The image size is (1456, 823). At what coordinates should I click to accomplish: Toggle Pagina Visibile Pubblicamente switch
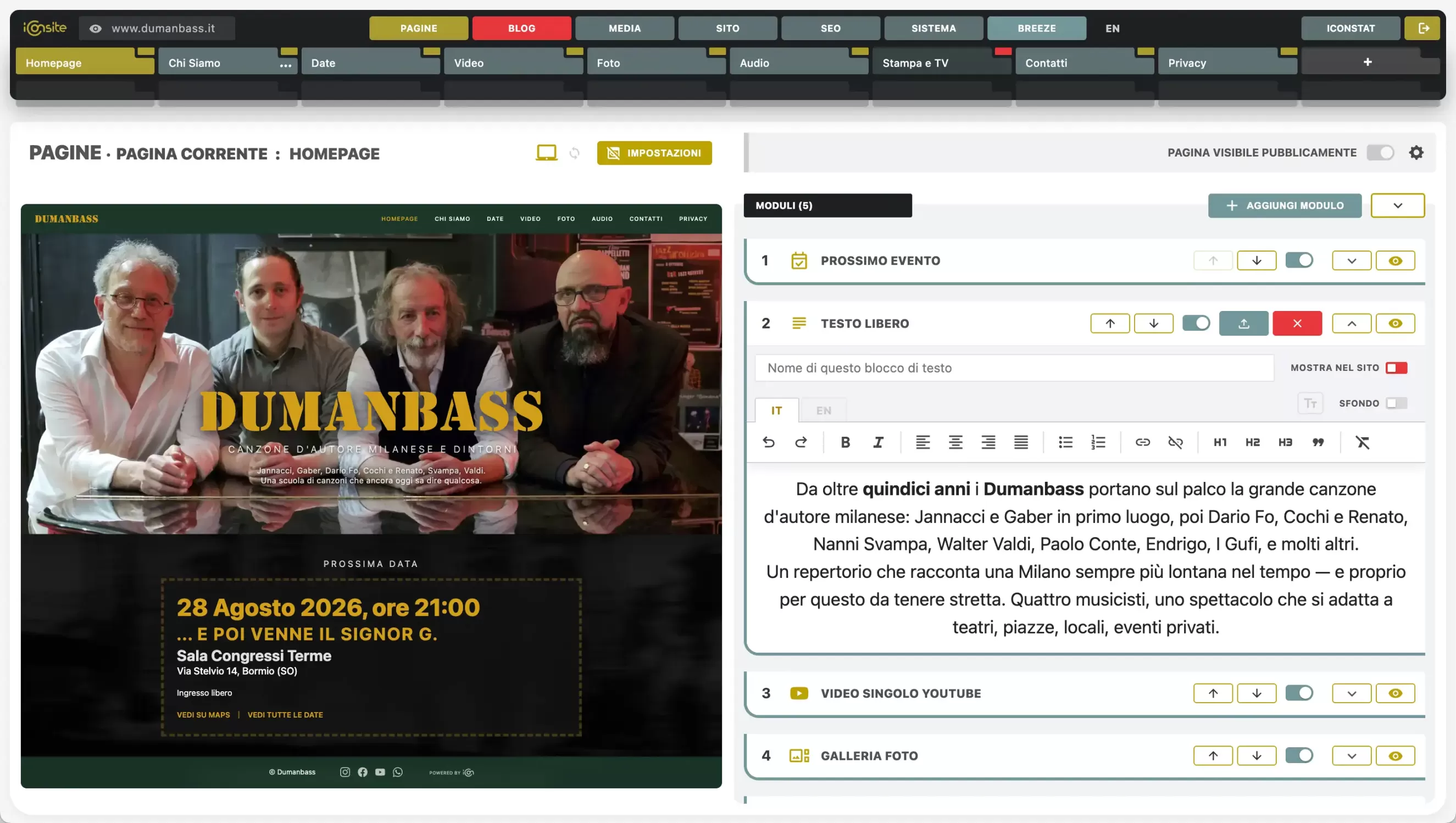pyautogui.click(x=1380, y=153)
